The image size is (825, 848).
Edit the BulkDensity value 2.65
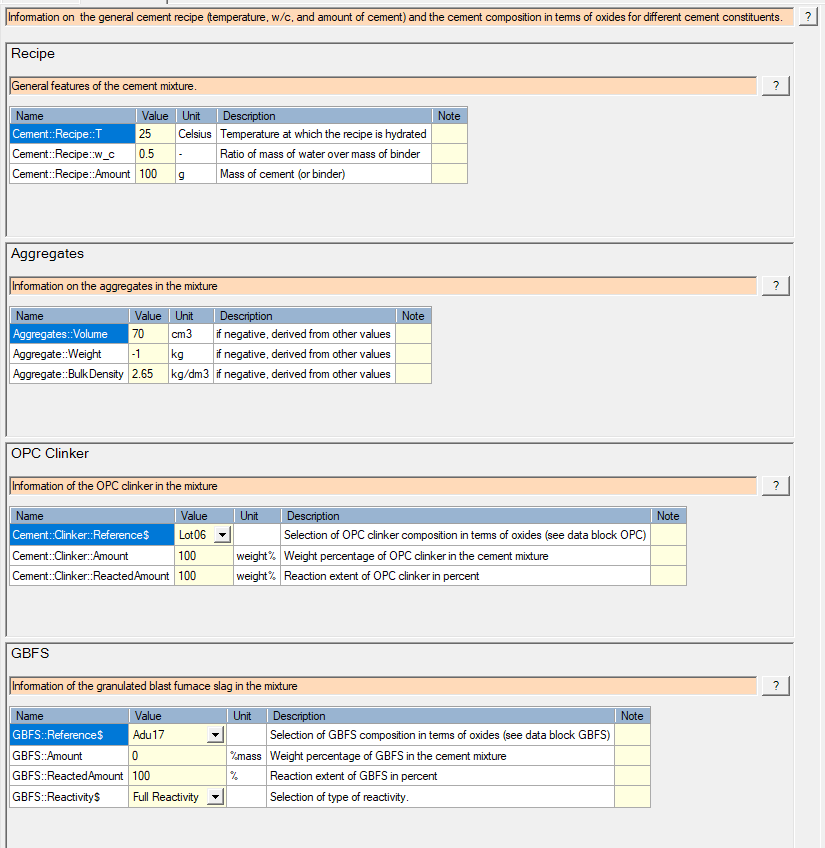coord(149,374)
